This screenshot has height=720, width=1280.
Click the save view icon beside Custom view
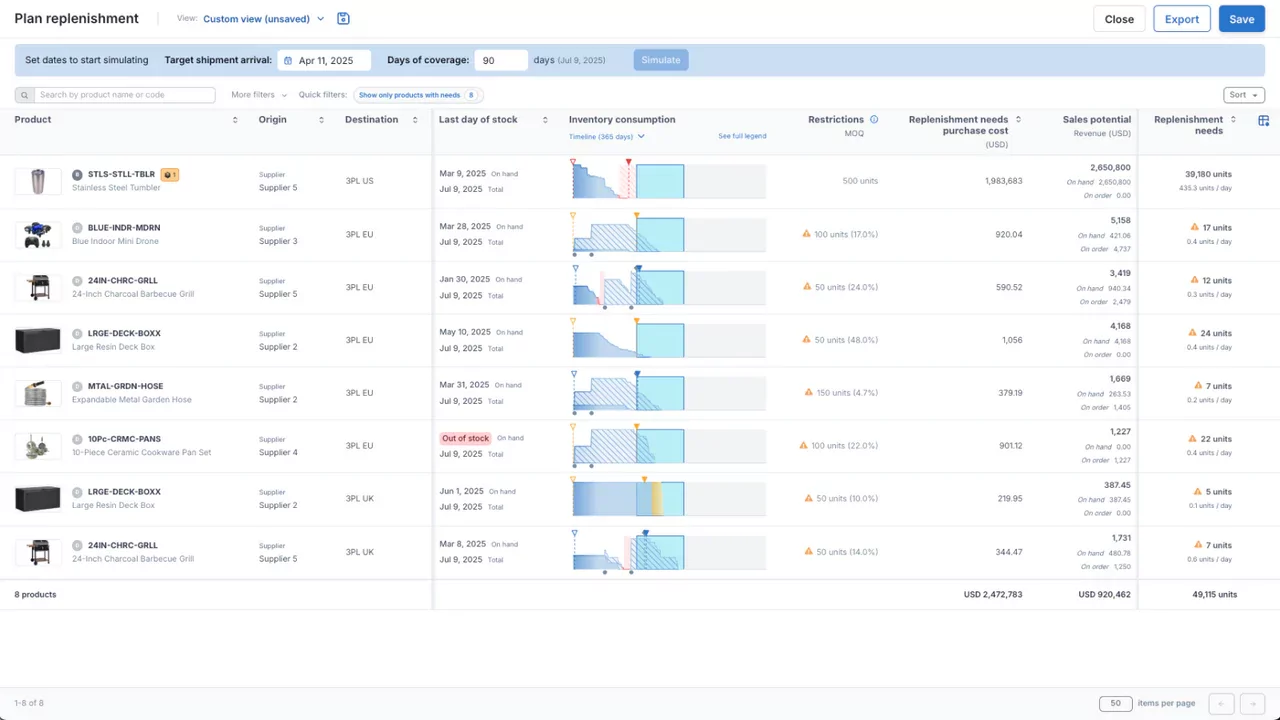click(x=343, y=19)
